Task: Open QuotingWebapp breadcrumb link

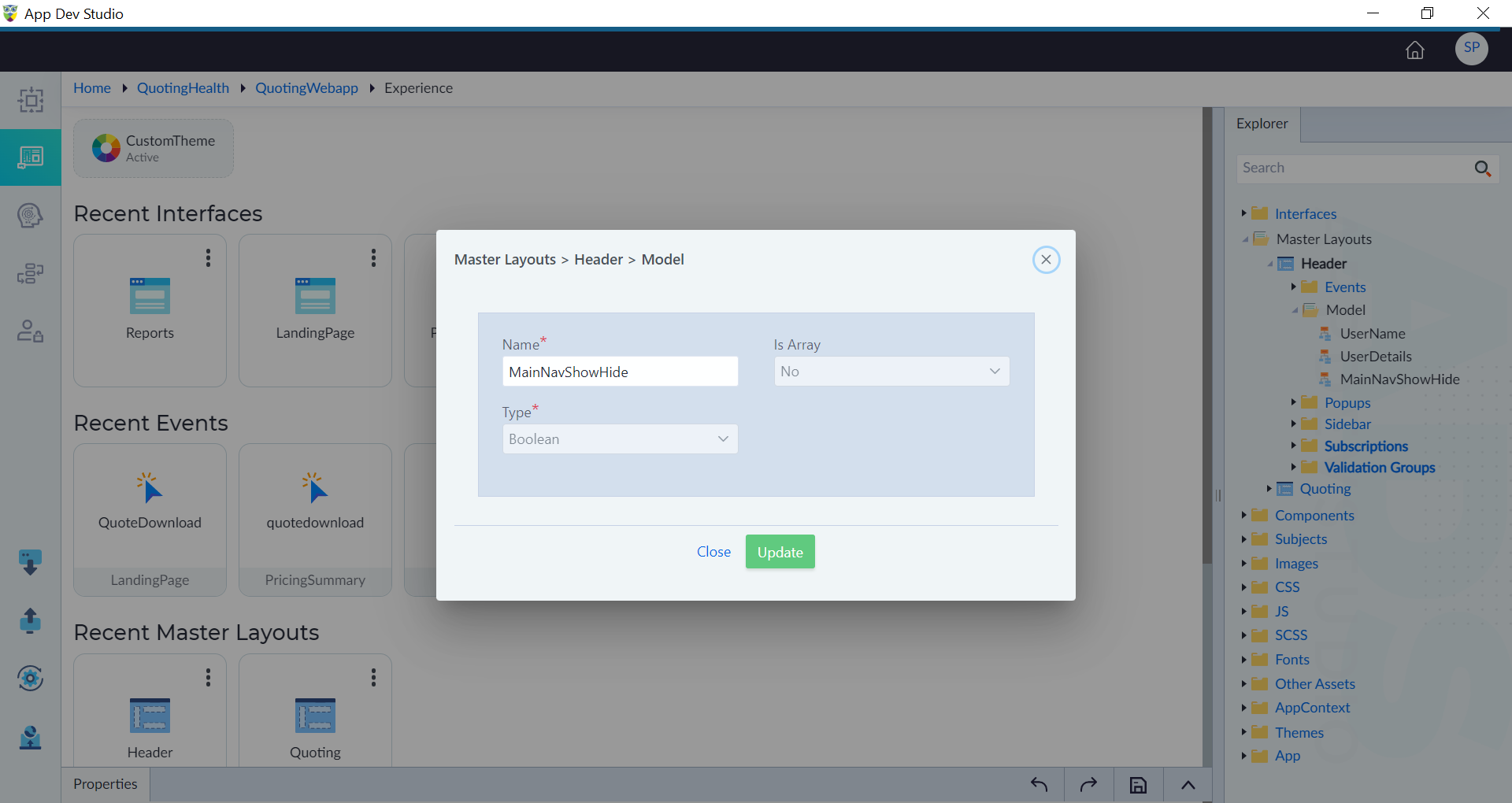Action: 306,88
